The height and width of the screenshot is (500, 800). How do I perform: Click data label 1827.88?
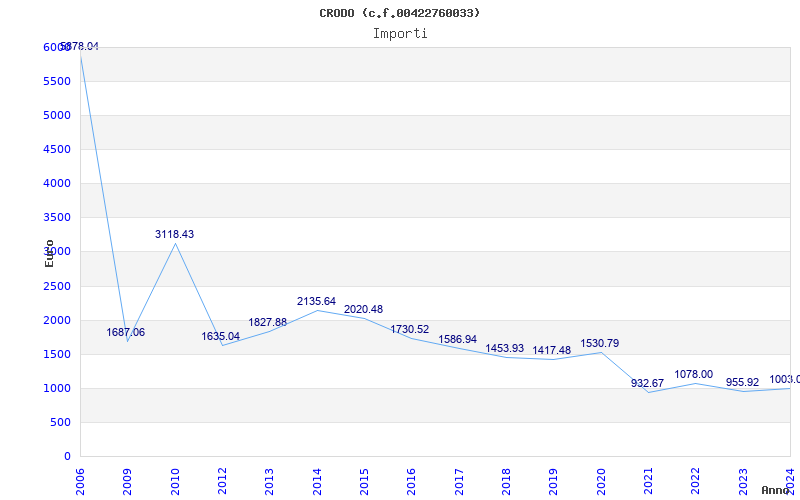268,322
